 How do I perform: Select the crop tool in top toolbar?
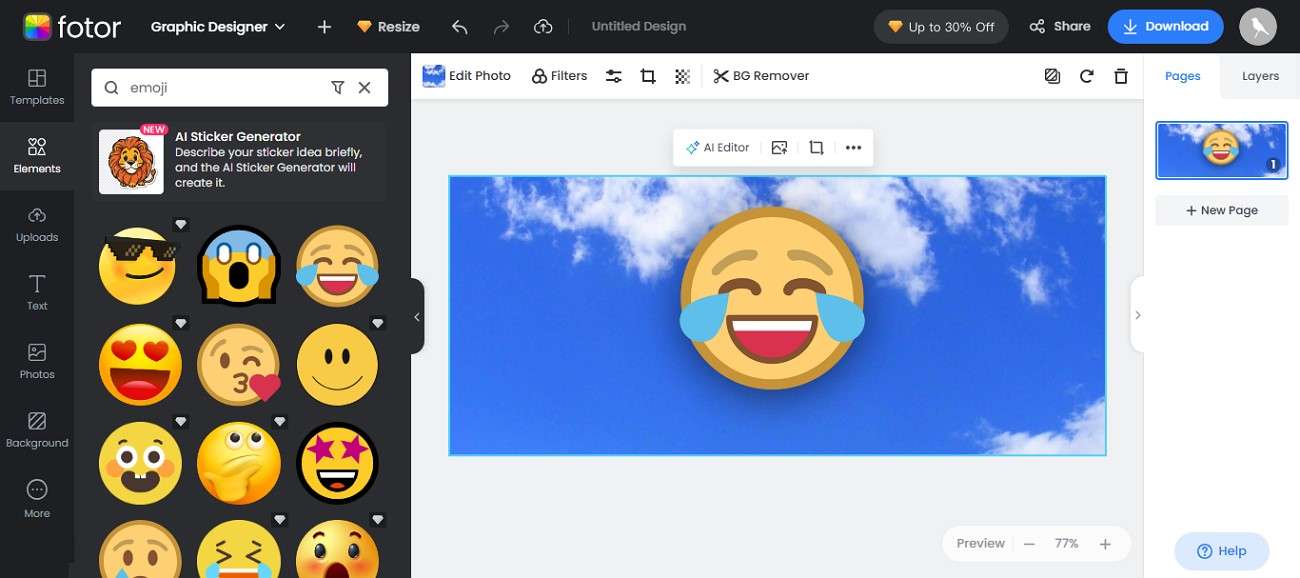click(648, 76)
